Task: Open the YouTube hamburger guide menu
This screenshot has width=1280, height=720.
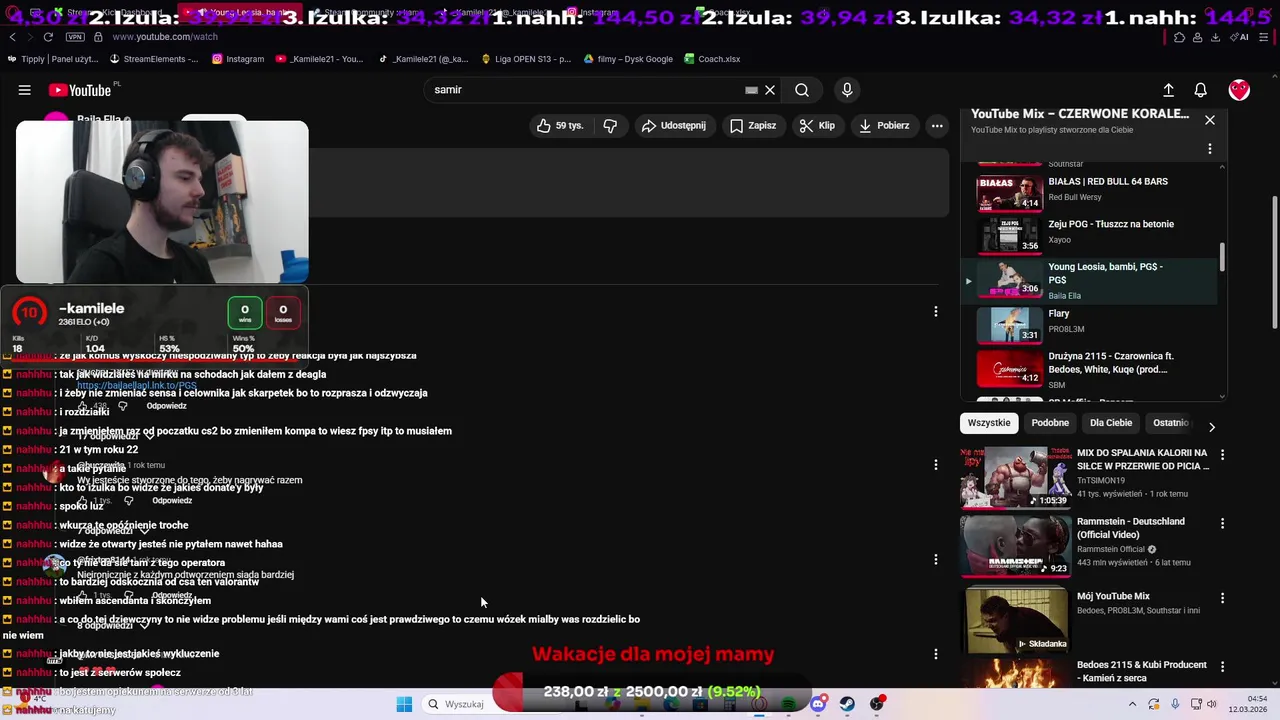Action: click(x=24, y=90)
